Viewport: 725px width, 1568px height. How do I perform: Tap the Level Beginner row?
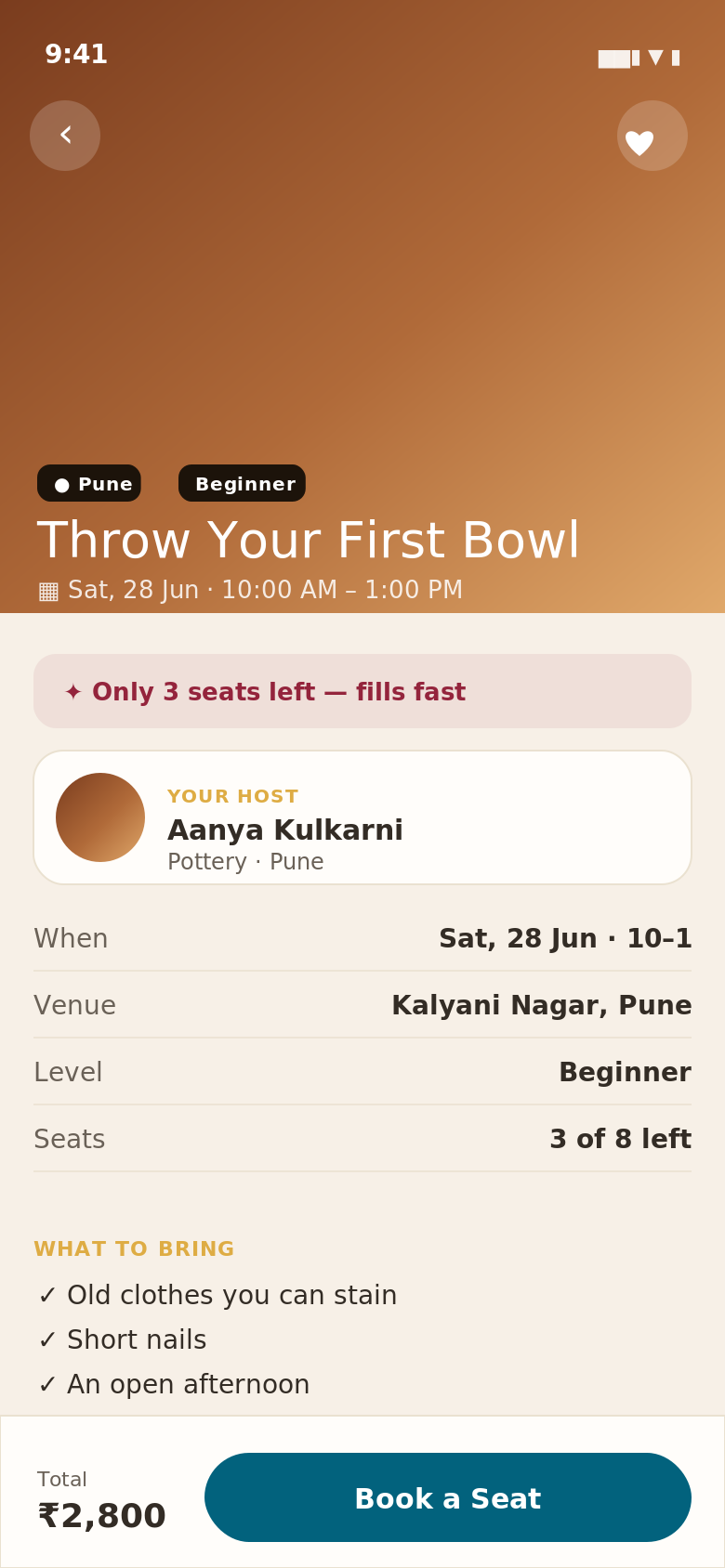(362, 1072)
